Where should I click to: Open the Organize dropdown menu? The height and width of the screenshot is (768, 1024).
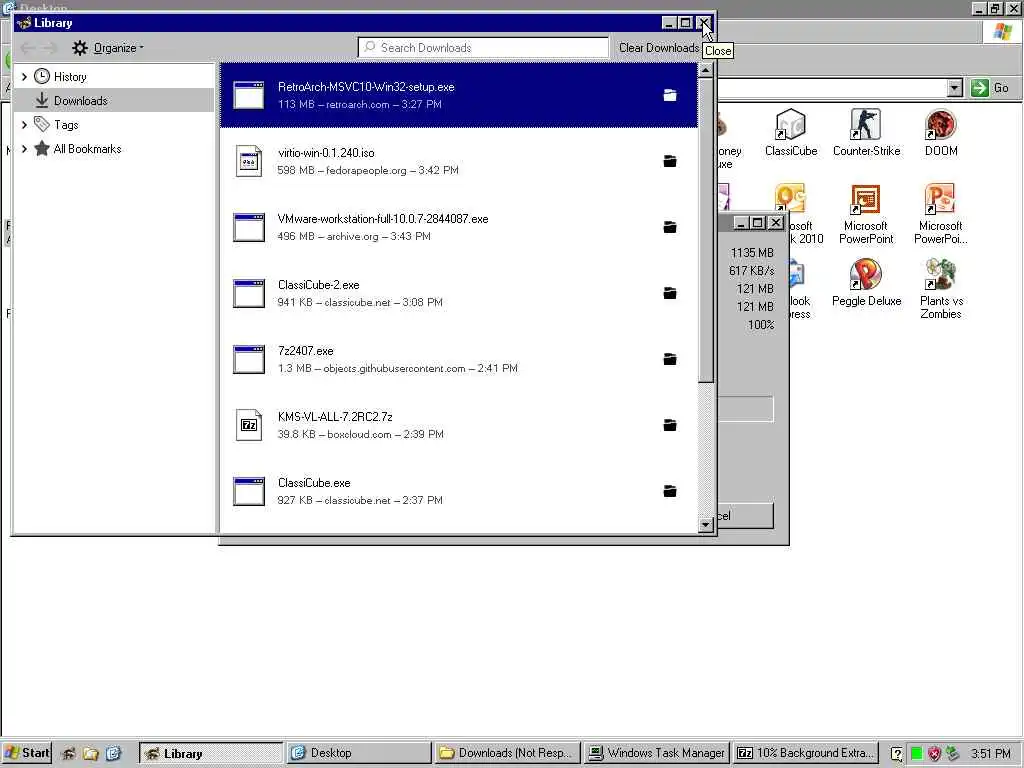click(108, 48)
